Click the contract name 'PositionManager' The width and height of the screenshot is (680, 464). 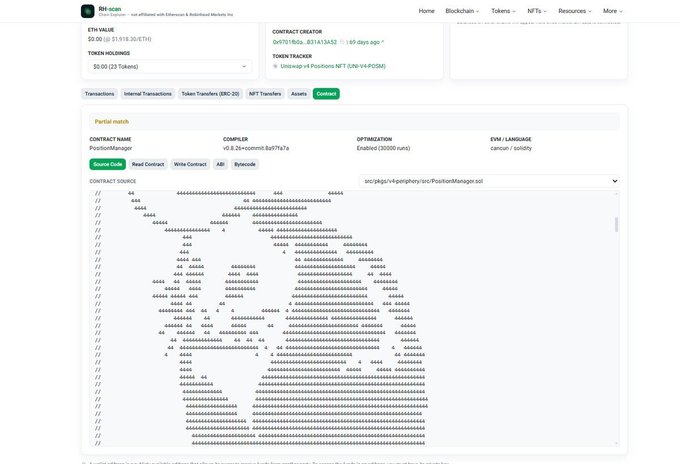(111, 148)
